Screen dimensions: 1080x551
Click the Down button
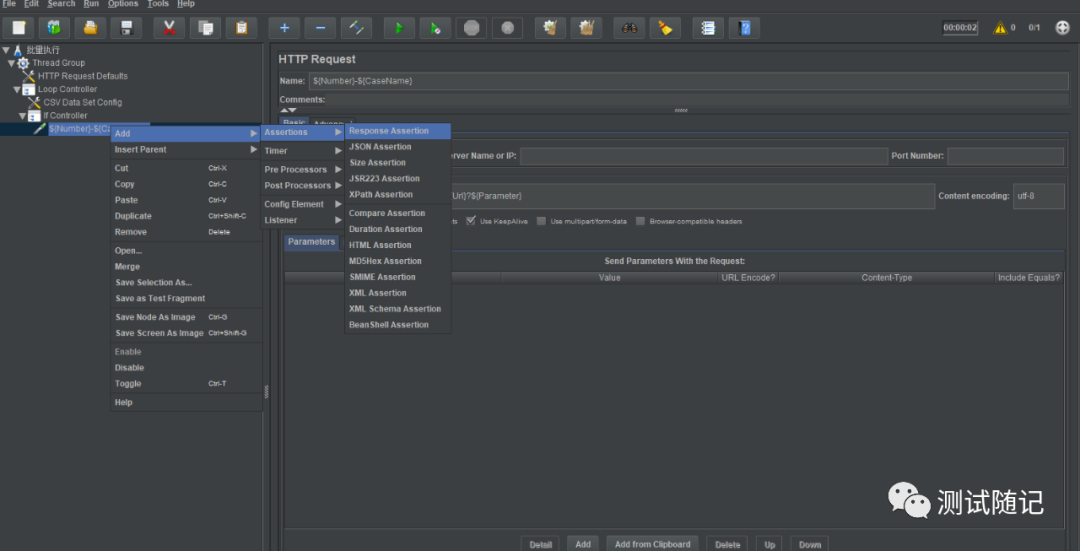pyautogui.click(x=809, y=544)
